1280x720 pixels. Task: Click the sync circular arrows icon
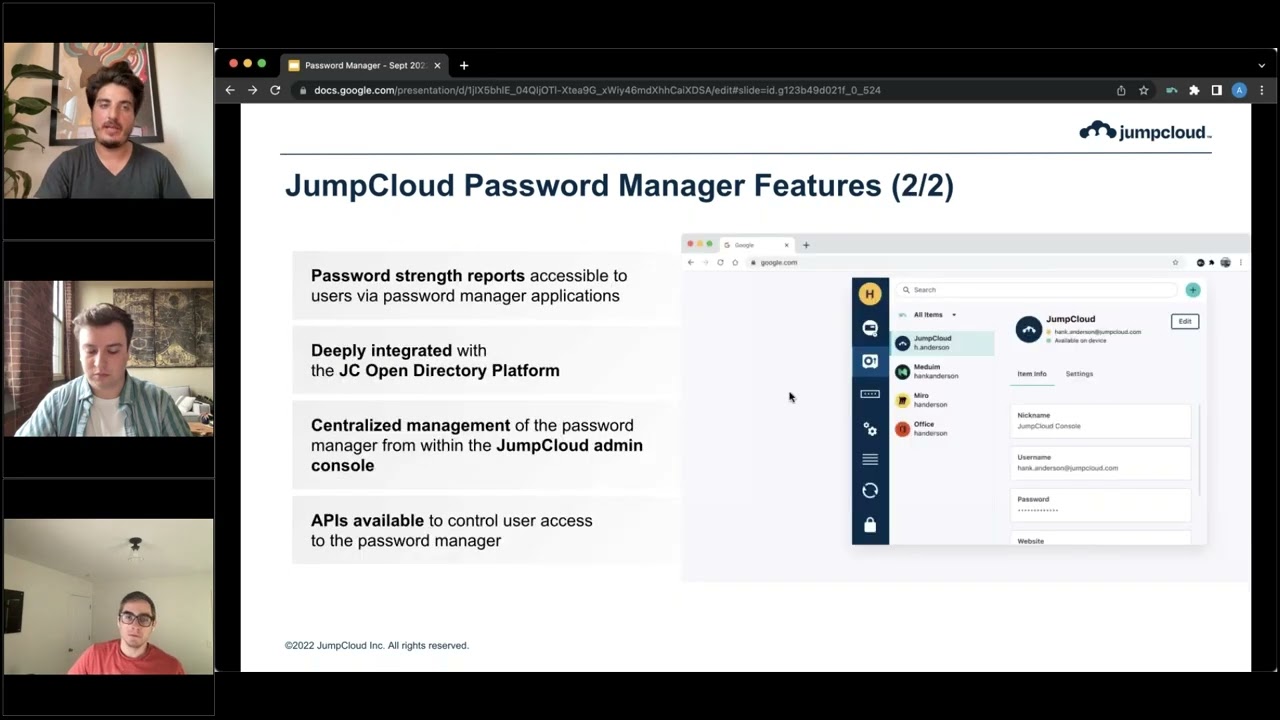pos(870,490)
